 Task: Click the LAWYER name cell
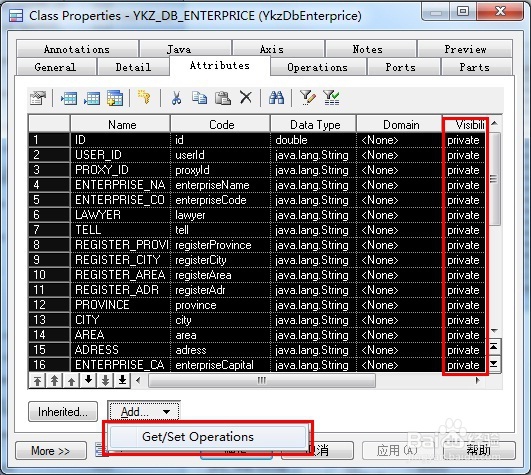tap(120, 215)
